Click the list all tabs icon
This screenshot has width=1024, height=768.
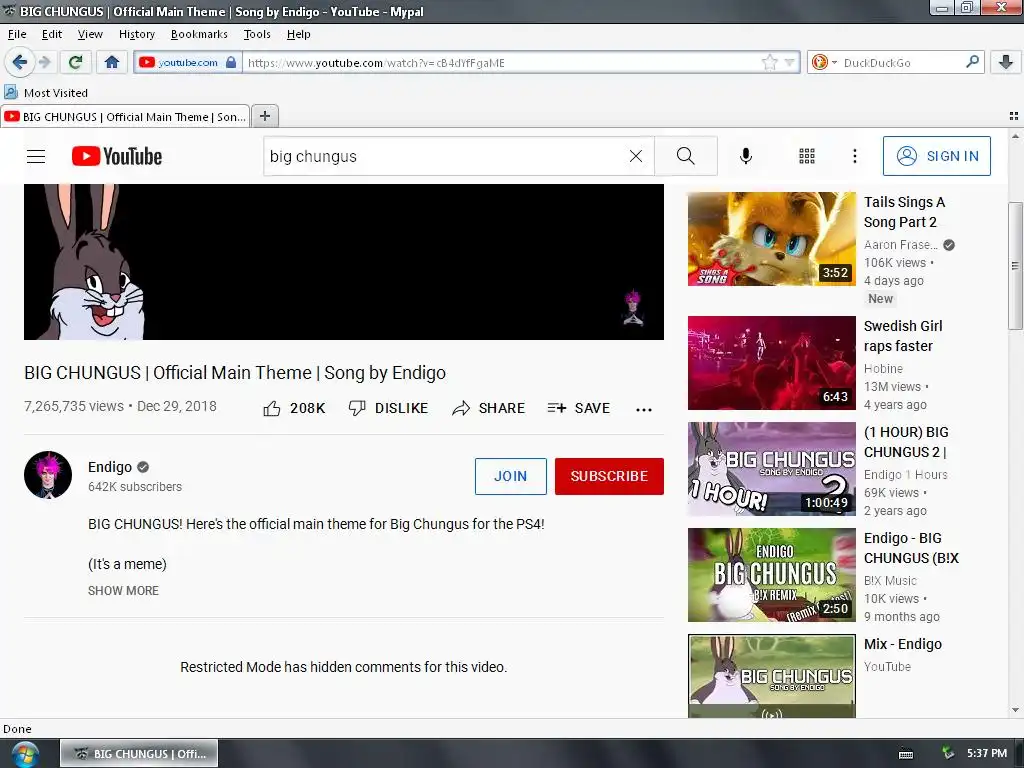1014,116
